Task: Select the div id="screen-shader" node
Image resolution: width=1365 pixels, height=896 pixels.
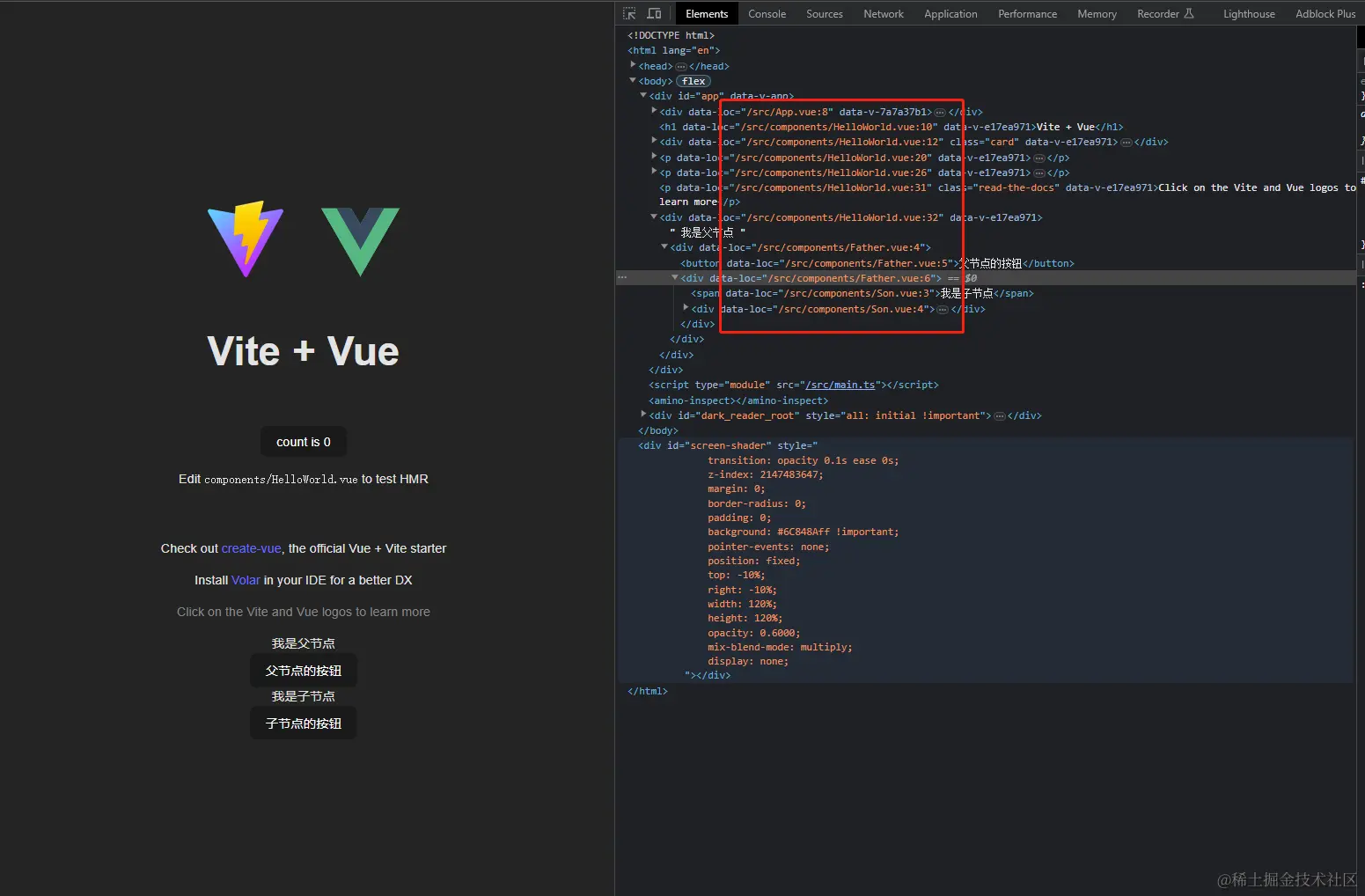Action: [728, 445]
